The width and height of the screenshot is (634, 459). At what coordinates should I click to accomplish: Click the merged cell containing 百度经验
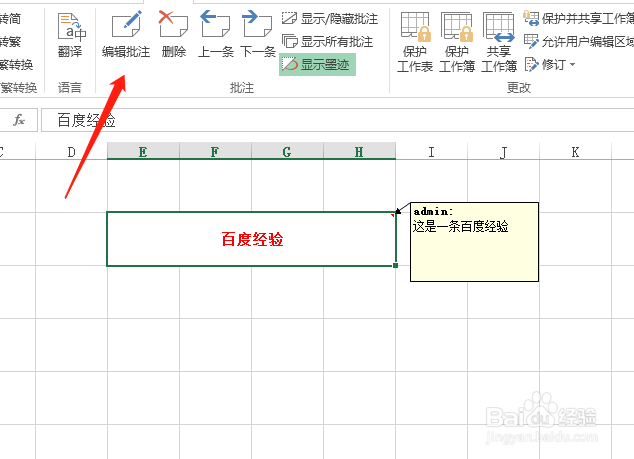click(x=251, y=239)
